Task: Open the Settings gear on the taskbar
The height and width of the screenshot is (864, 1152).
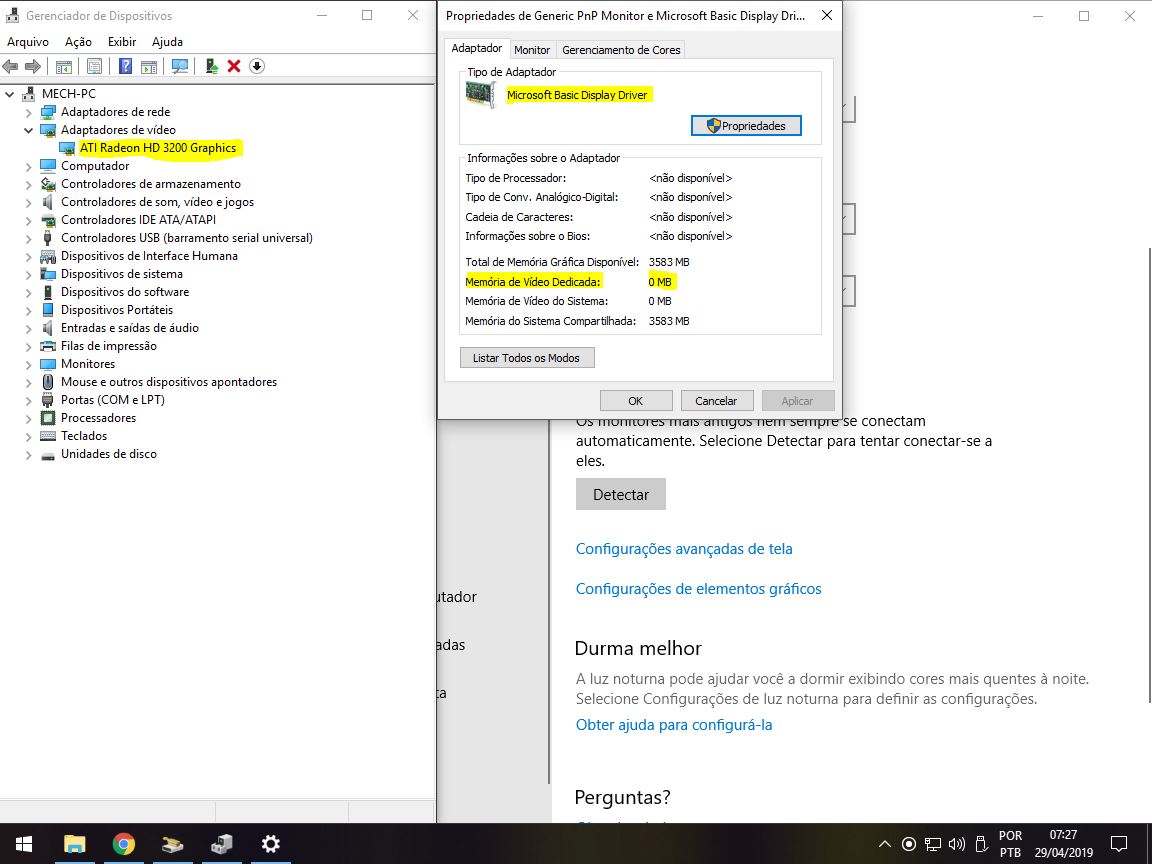Action: (270, 843)
